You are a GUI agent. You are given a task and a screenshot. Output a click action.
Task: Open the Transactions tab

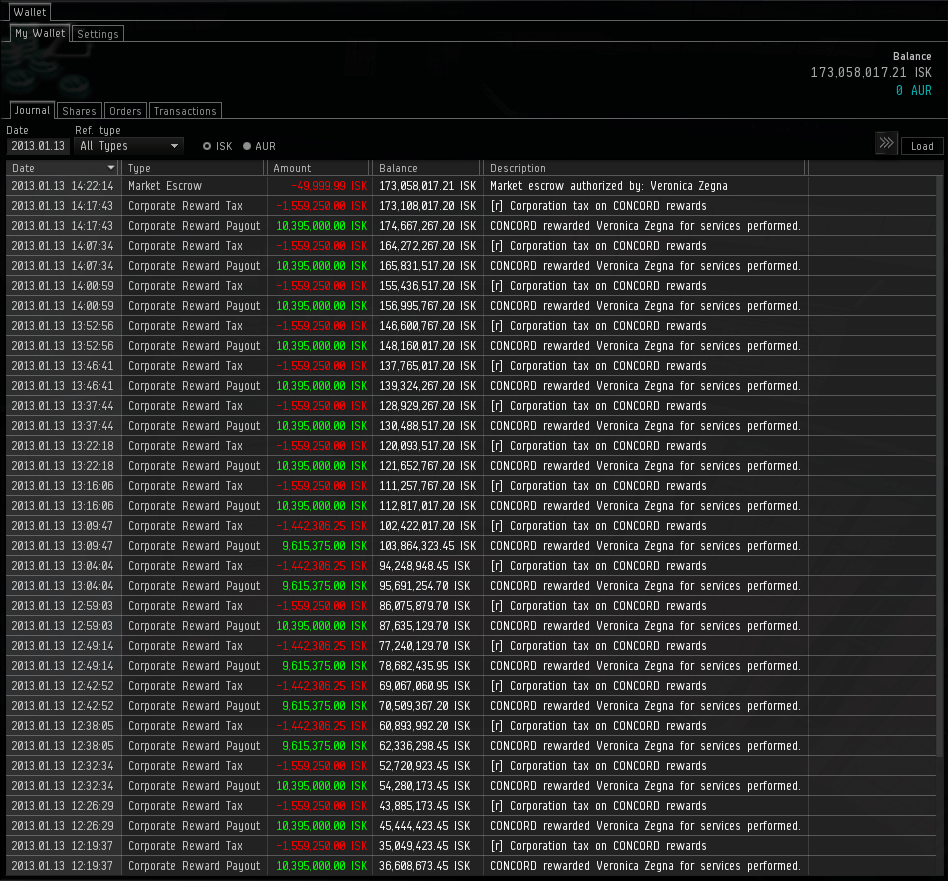pos(185,111)
